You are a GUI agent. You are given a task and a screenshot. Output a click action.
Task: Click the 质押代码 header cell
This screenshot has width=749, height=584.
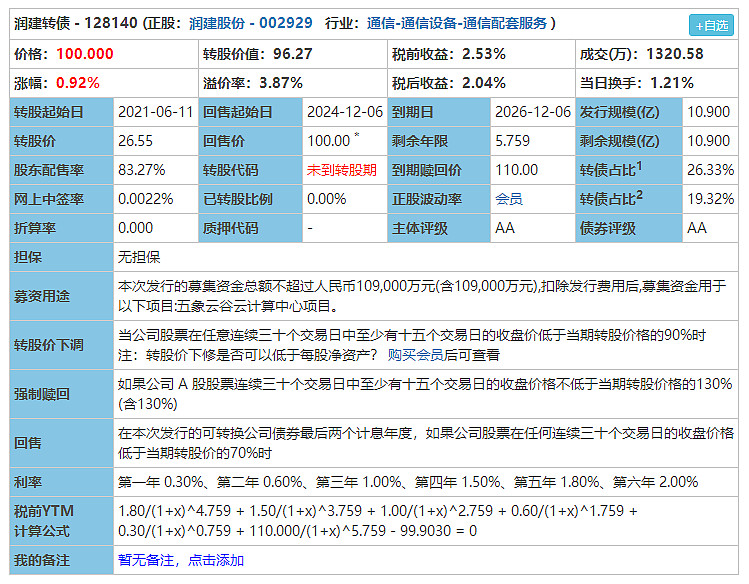250,228
